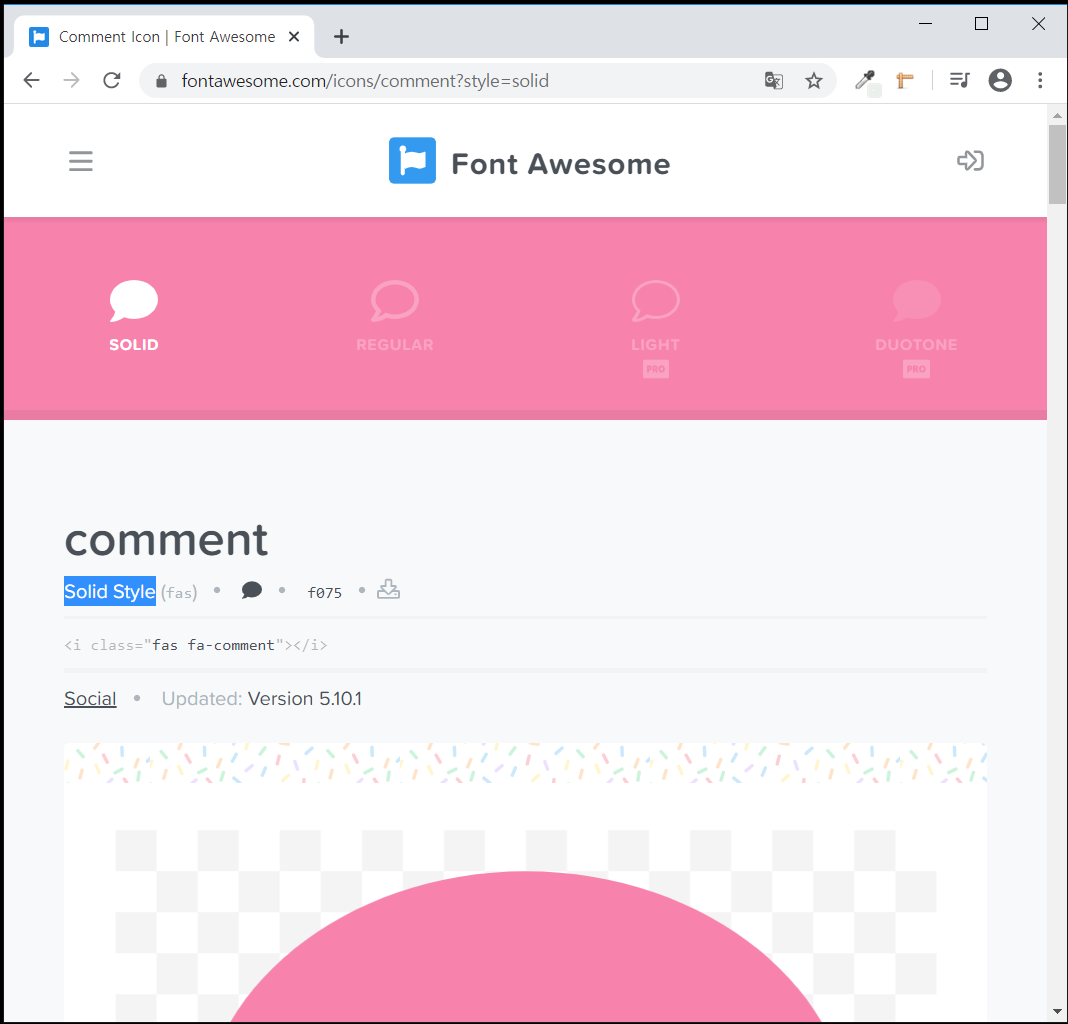The height and width of the screenshot is (1024, 1068).
Task: Click the download SVG icon
Action: pyautogui.click(x=388, y=589)
